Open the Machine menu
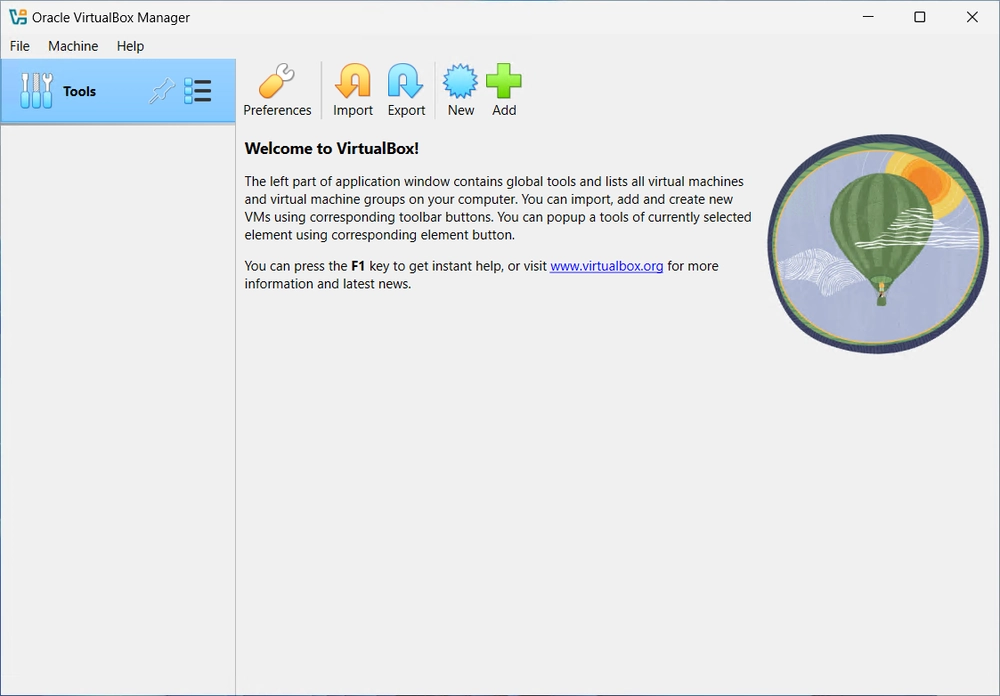The image size is (1000, 696). pyautogui.click(x=73, y=46)
